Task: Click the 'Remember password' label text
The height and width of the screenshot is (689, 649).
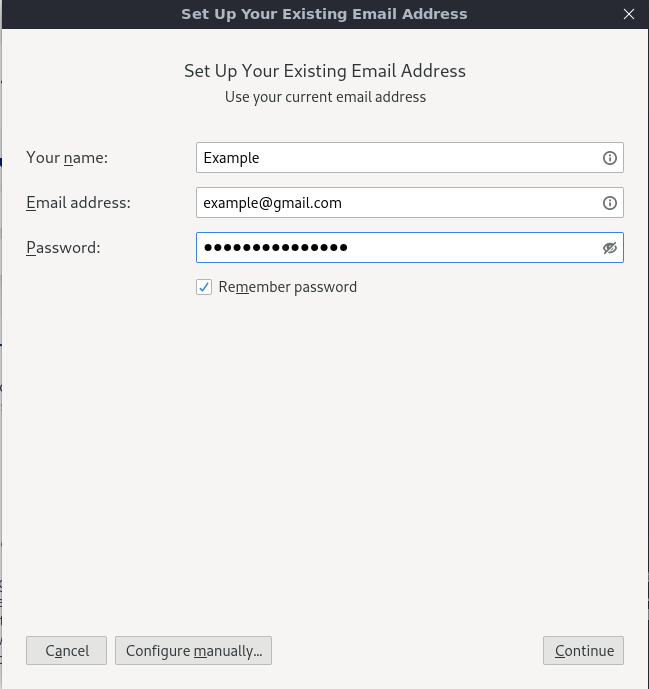Action: point(287,287)
